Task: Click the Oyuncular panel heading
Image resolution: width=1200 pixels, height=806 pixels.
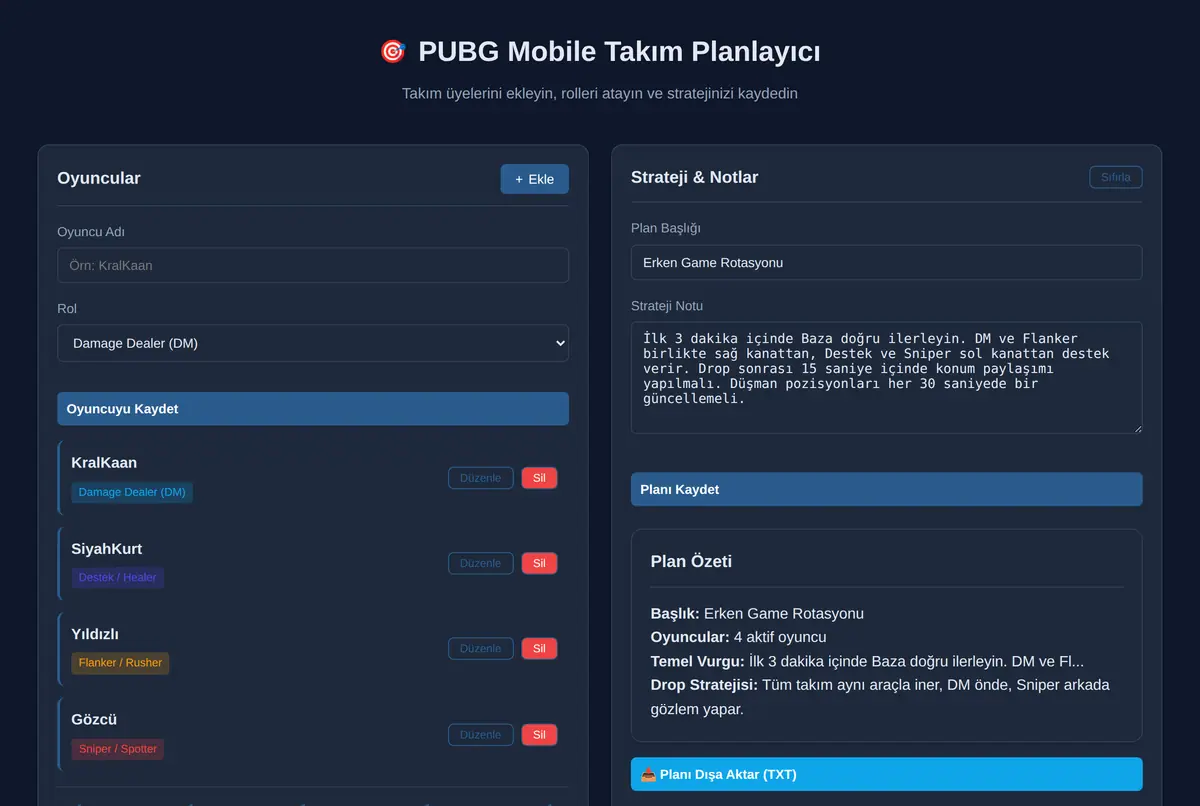Action: [x=99, y=179]
